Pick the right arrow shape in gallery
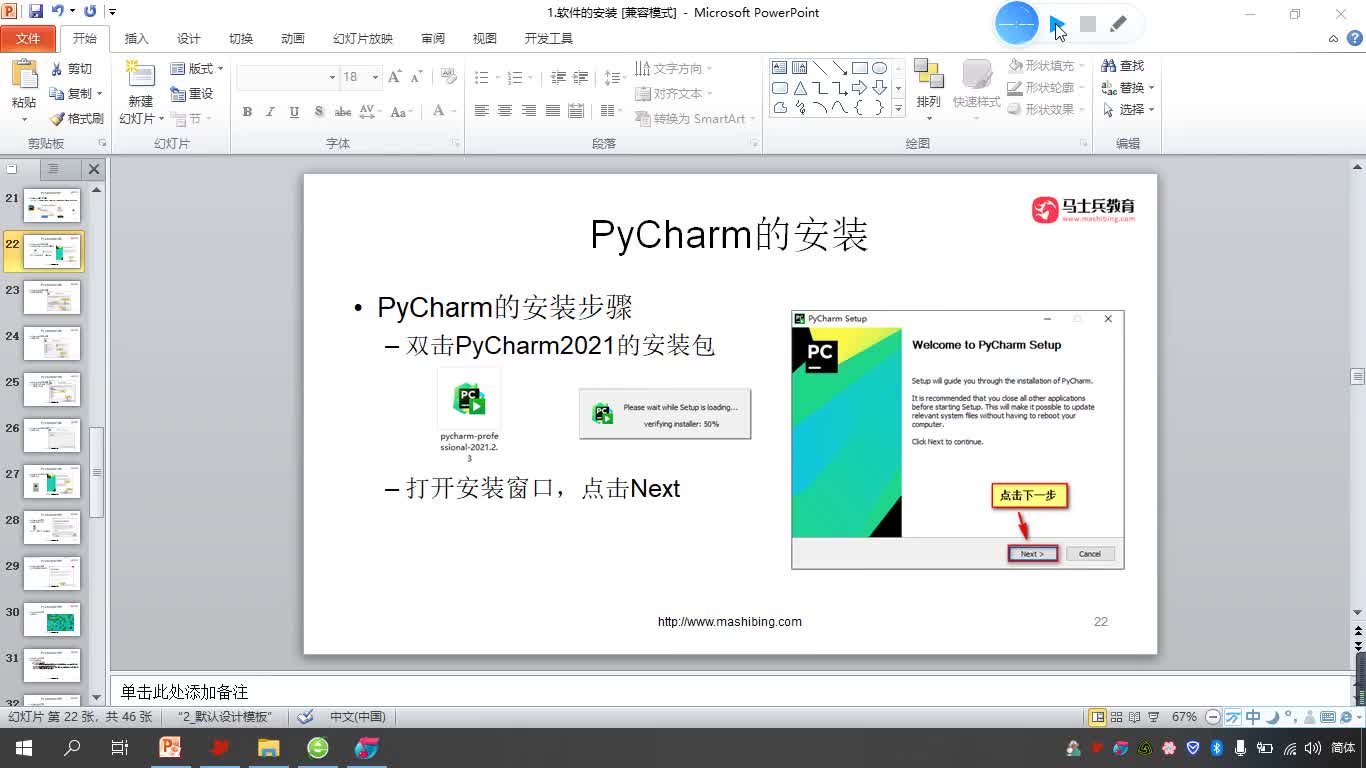The width and height of the screenshot is (1366, 768). (859, 88)
